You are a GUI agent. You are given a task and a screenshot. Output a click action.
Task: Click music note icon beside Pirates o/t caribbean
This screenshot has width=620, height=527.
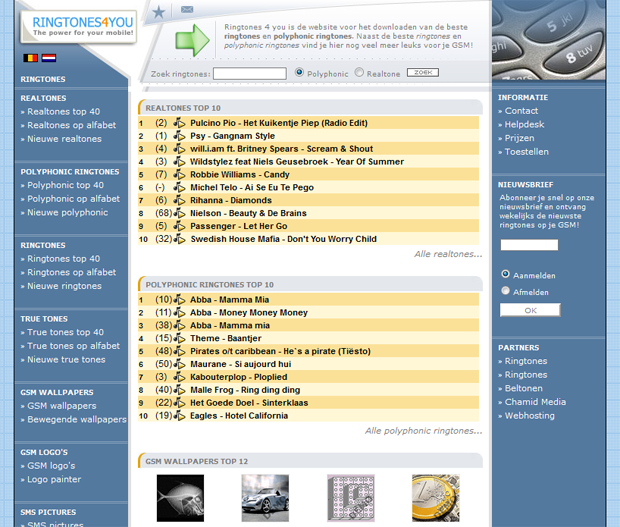click(179, 351)
